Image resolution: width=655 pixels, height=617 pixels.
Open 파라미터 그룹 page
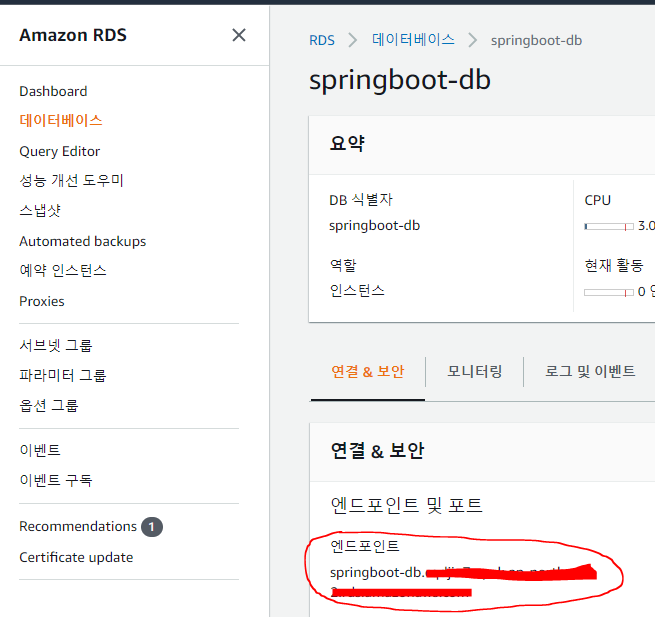point(63,375)
